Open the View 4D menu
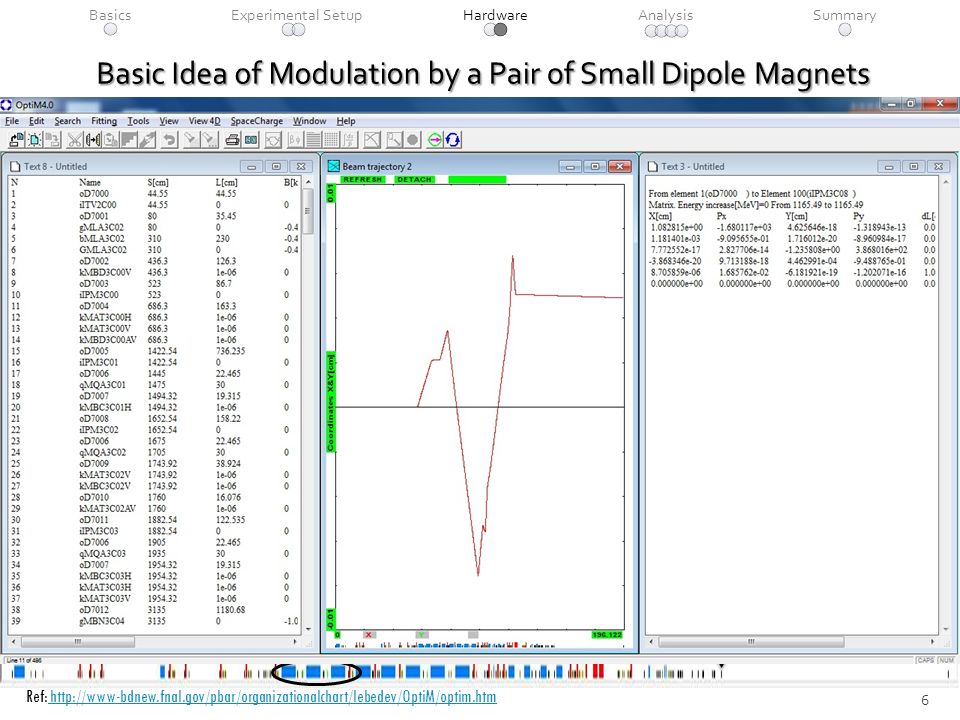 point(204,121)
